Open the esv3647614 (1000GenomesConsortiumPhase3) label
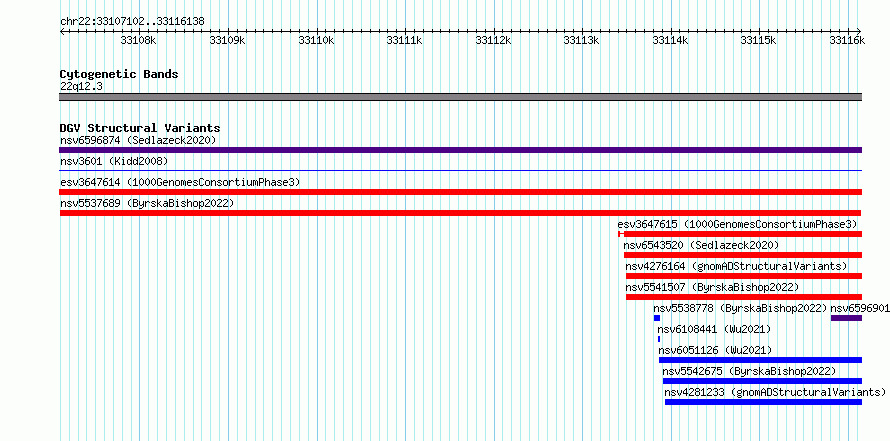 point(180,182)
